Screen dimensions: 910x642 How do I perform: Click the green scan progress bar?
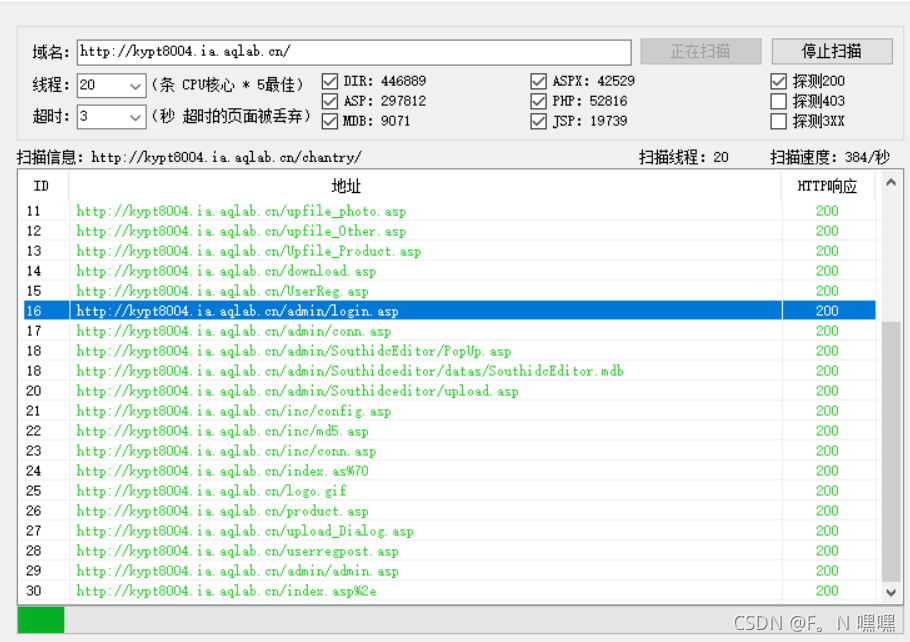[41, 620]
